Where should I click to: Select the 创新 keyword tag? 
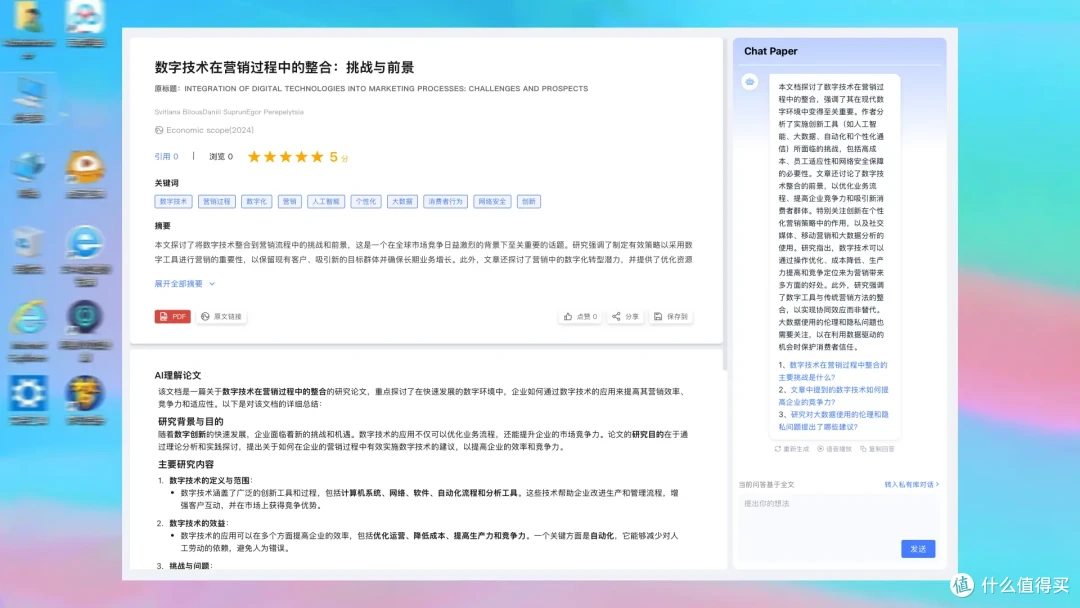pos(528,202)
